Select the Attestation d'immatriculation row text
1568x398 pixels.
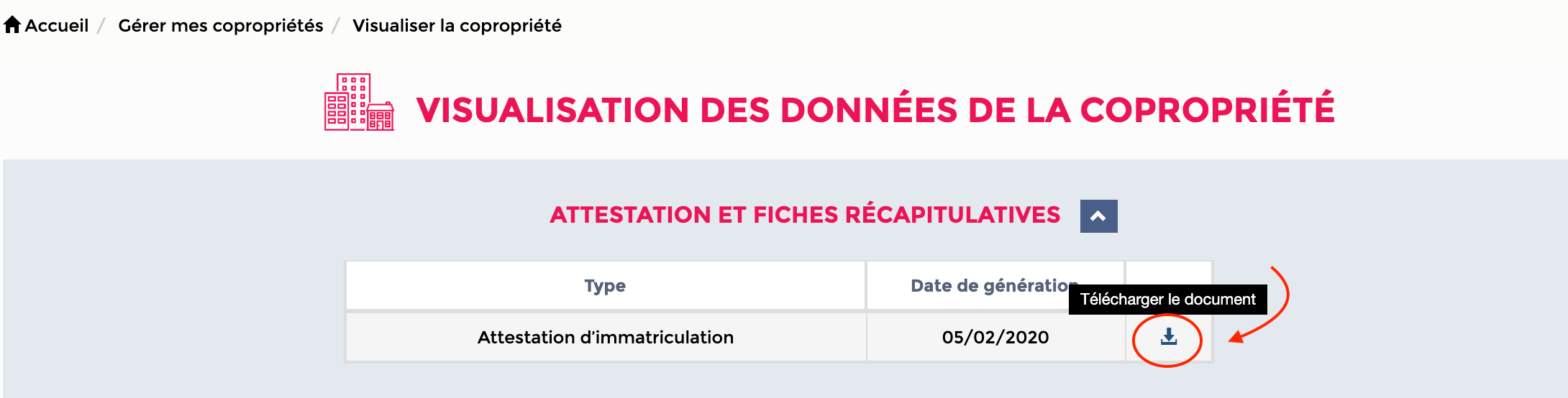[606, 337]
